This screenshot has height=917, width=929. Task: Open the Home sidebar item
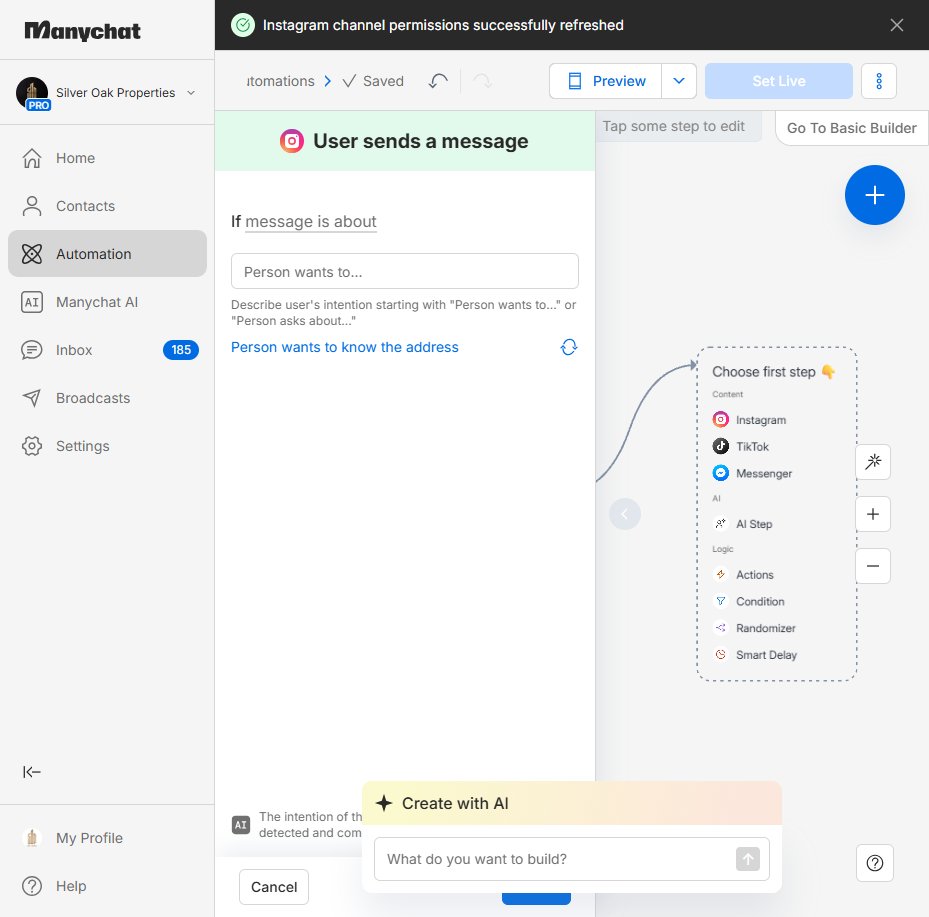click(107, 158)
